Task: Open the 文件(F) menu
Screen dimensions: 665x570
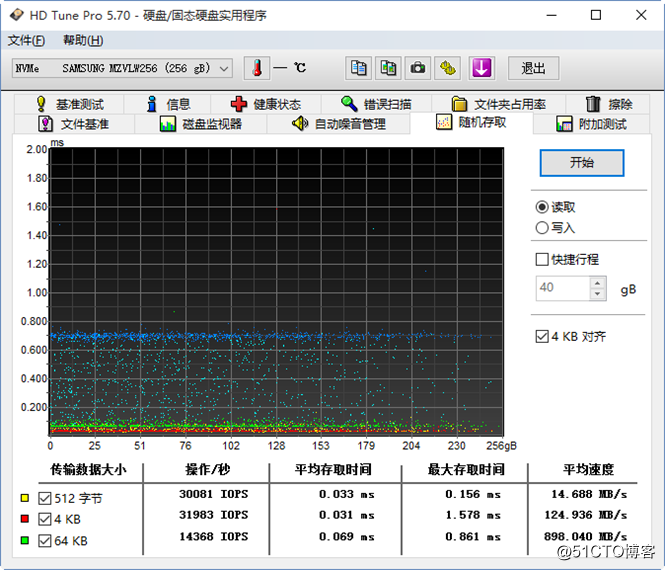Action: [26, 41]
